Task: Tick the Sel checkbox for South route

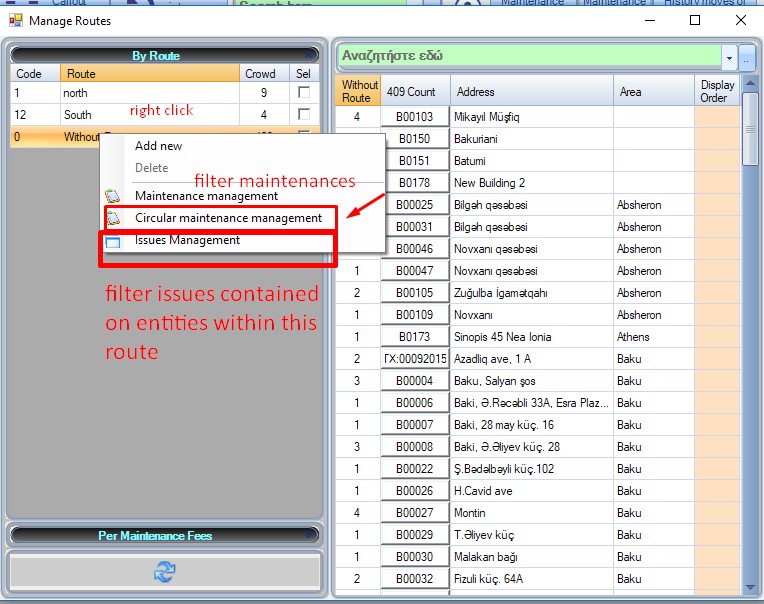Action: pos(303,115)
